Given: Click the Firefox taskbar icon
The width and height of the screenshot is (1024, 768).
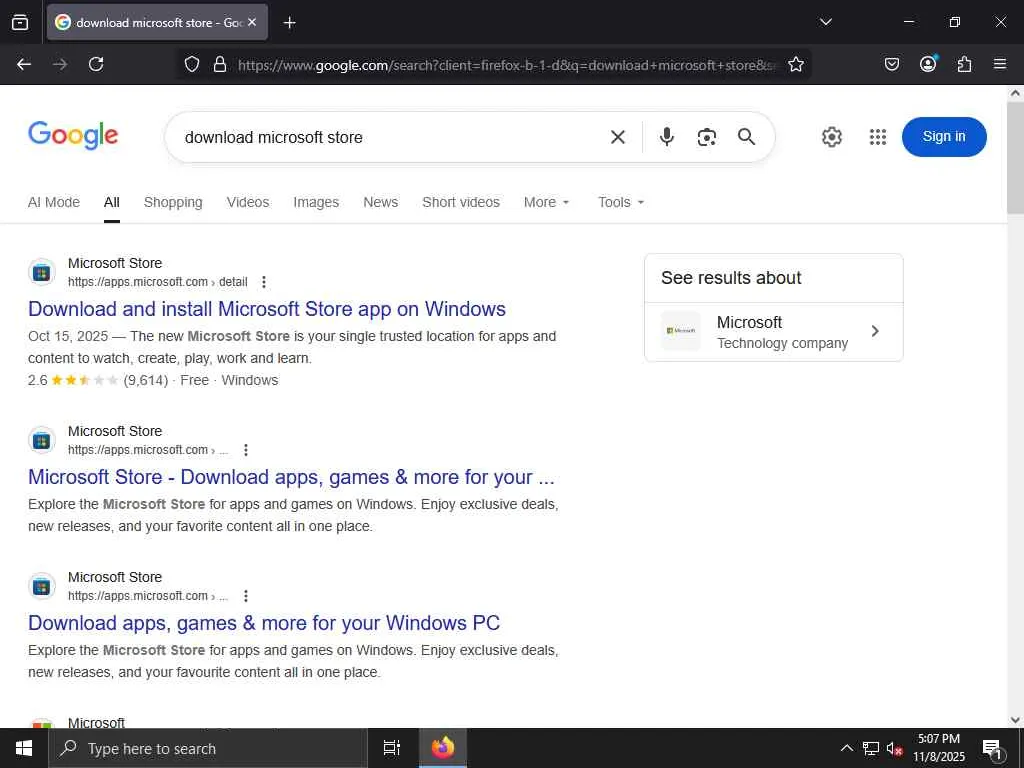Looking at the screenshot, I should click(x=443, y=748).
